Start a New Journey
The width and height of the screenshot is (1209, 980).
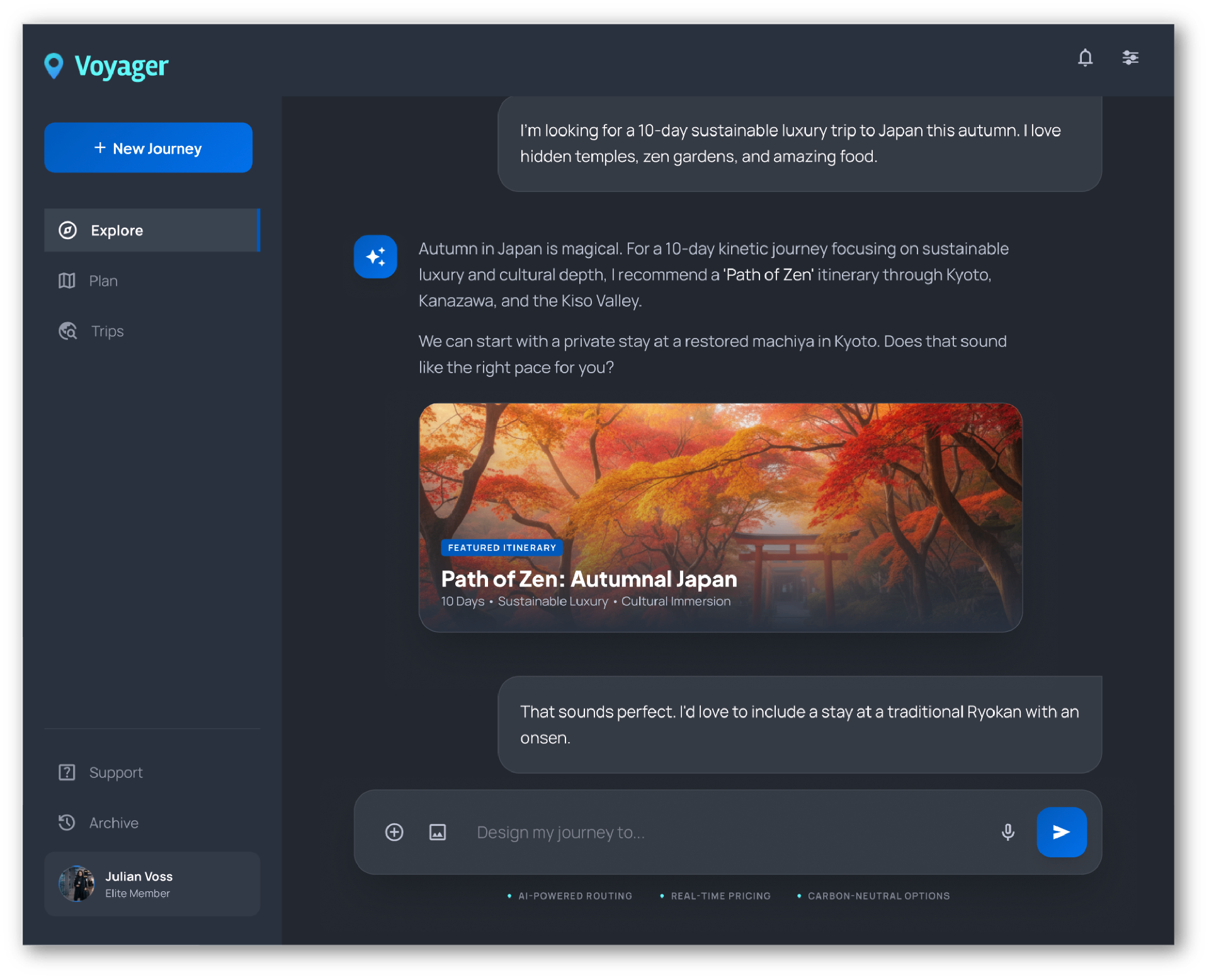(x=149, y=148)
